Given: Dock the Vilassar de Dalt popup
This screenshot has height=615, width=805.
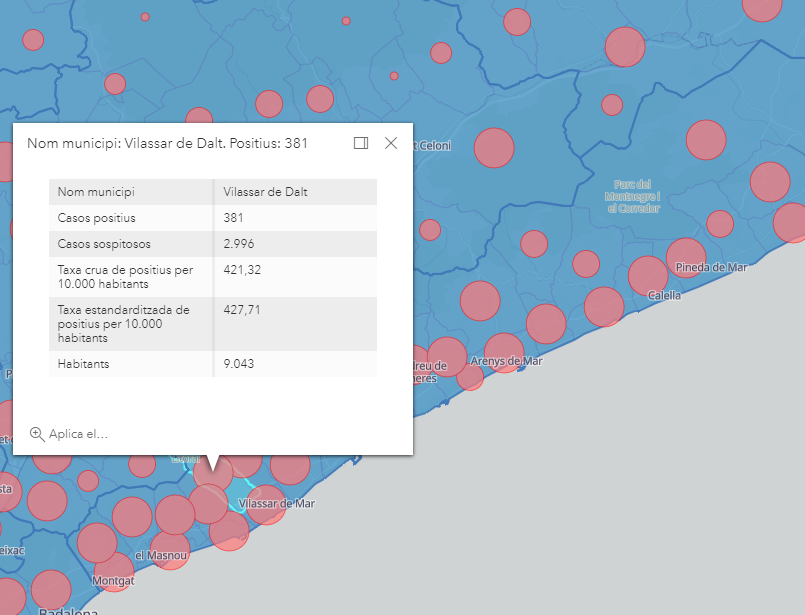Looking at the screenshot, I should (361, 143).
